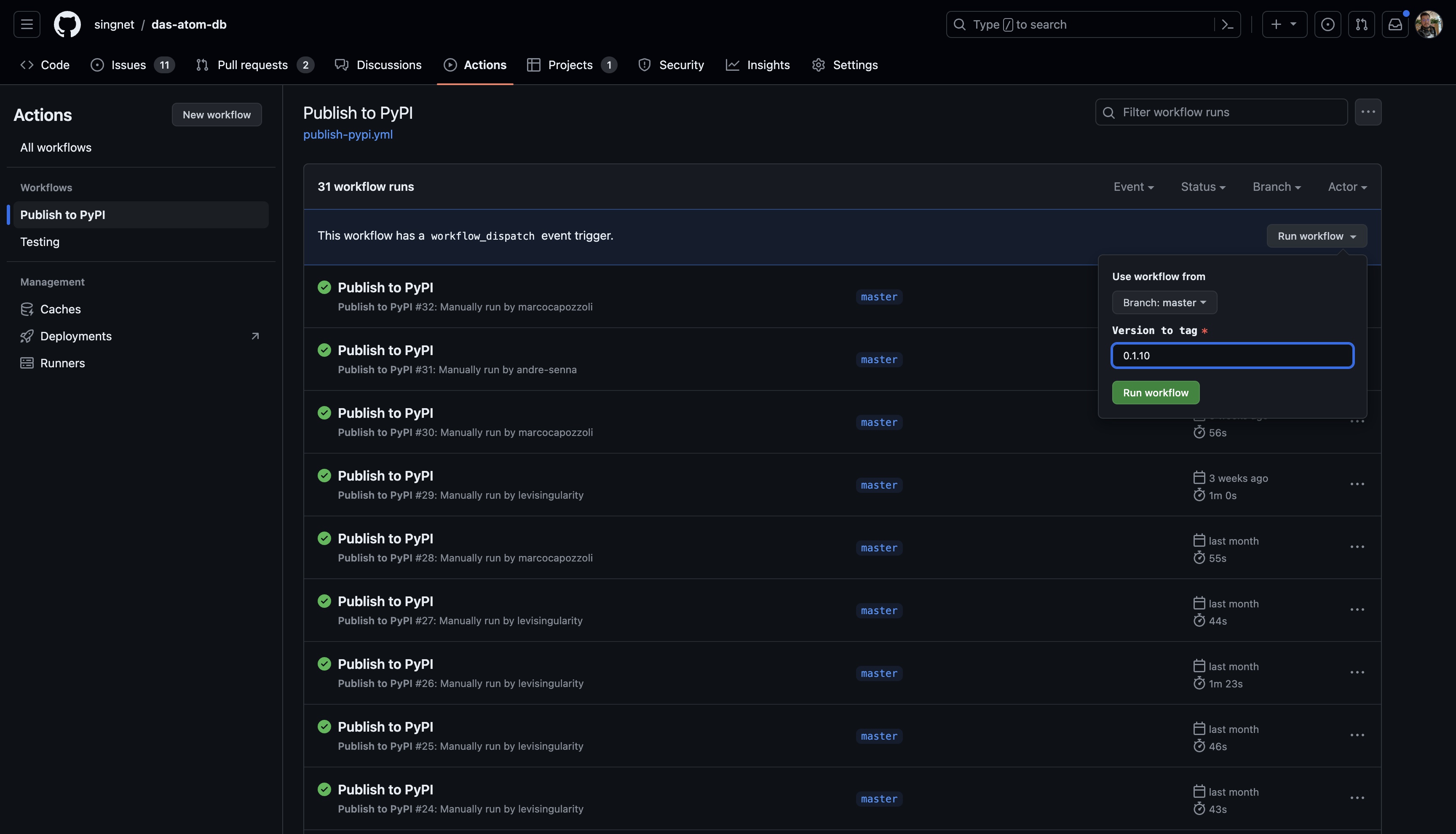This screenshot has height=834, width=1456.
Task: Open the Security tab
Action: 671,65
